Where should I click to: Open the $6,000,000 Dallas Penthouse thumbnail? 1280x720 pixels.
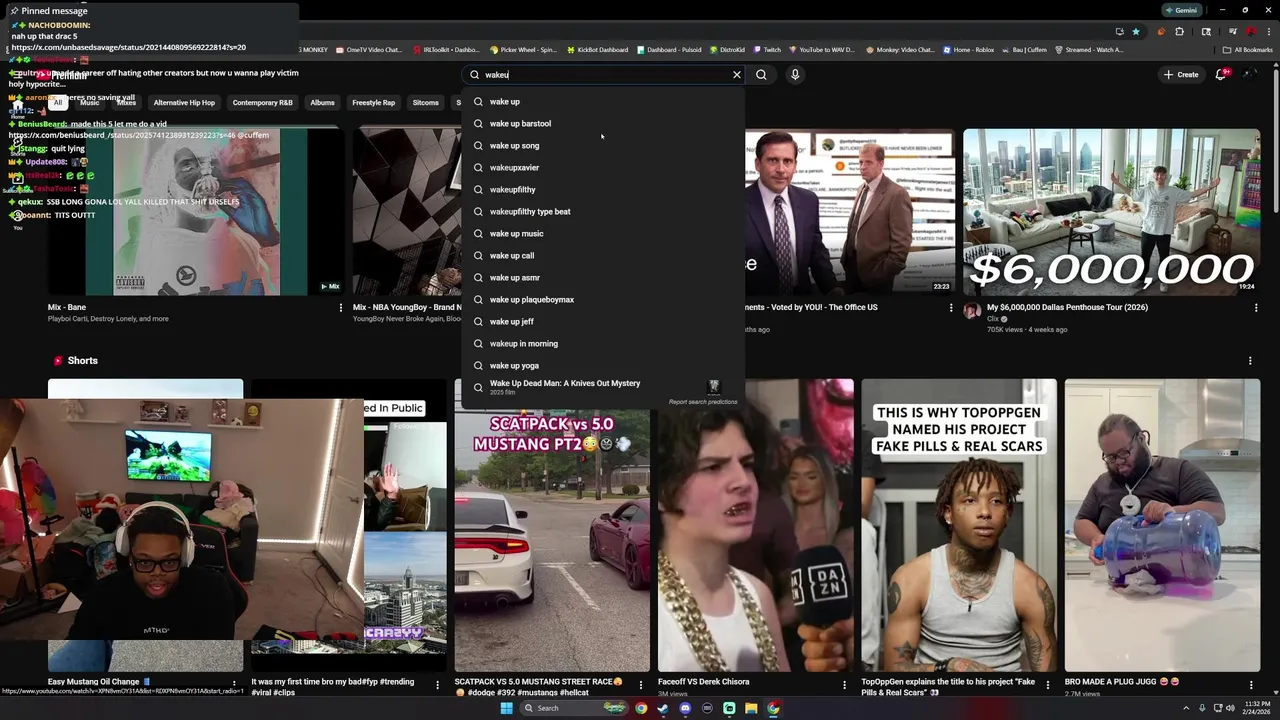pyautogui.click(x=1111, y=212)
